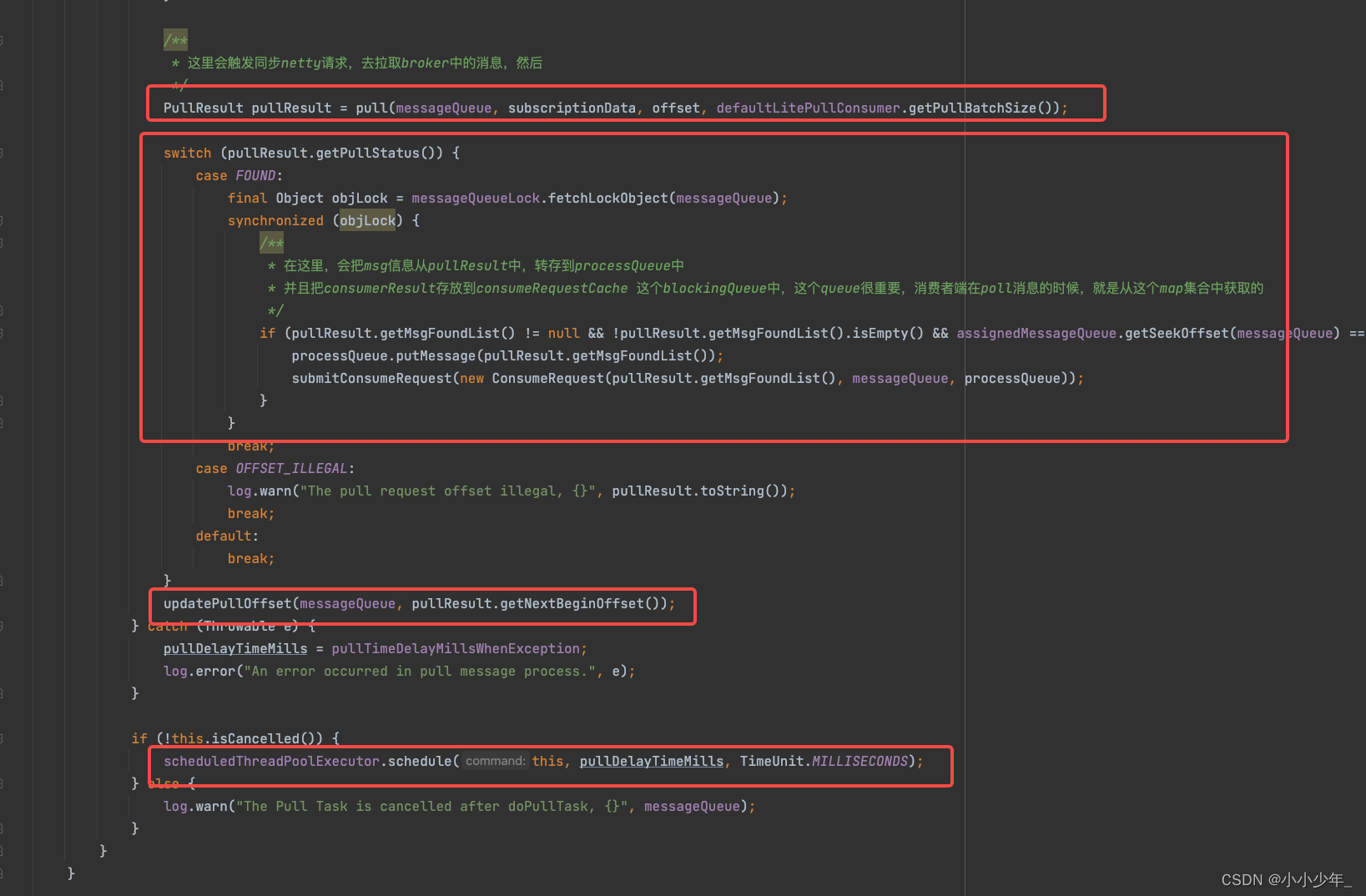Click the pullTimeDelayMillsWhenException variable
The width and height of the screenshot is (1366, 896).
point(456,648)
